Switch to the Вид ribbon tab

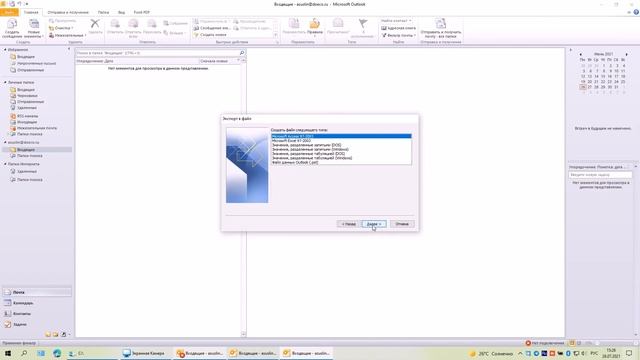(122, 12)
